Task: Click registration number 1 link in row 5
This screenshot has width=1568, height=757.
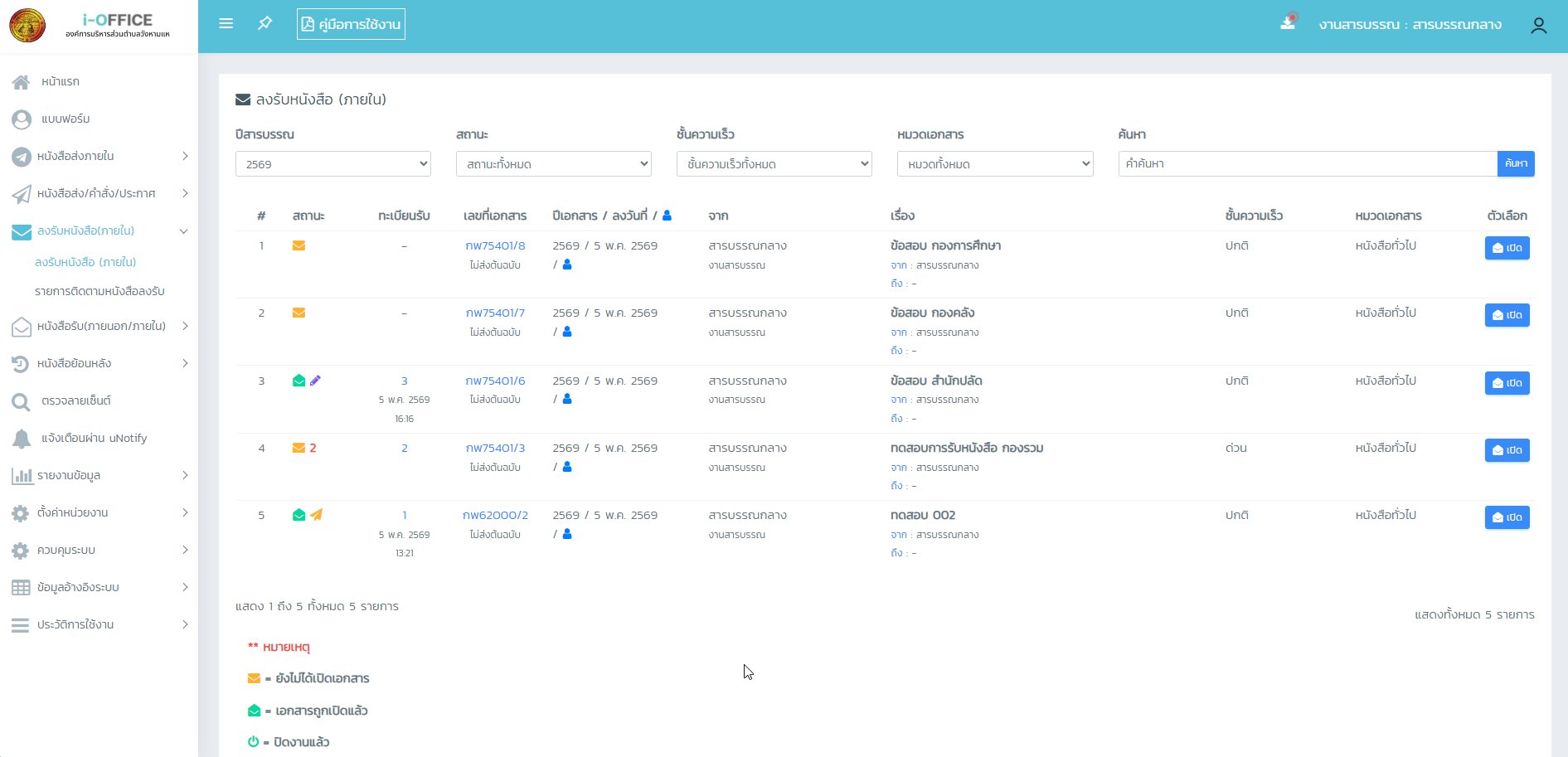Action: [404, 515]
